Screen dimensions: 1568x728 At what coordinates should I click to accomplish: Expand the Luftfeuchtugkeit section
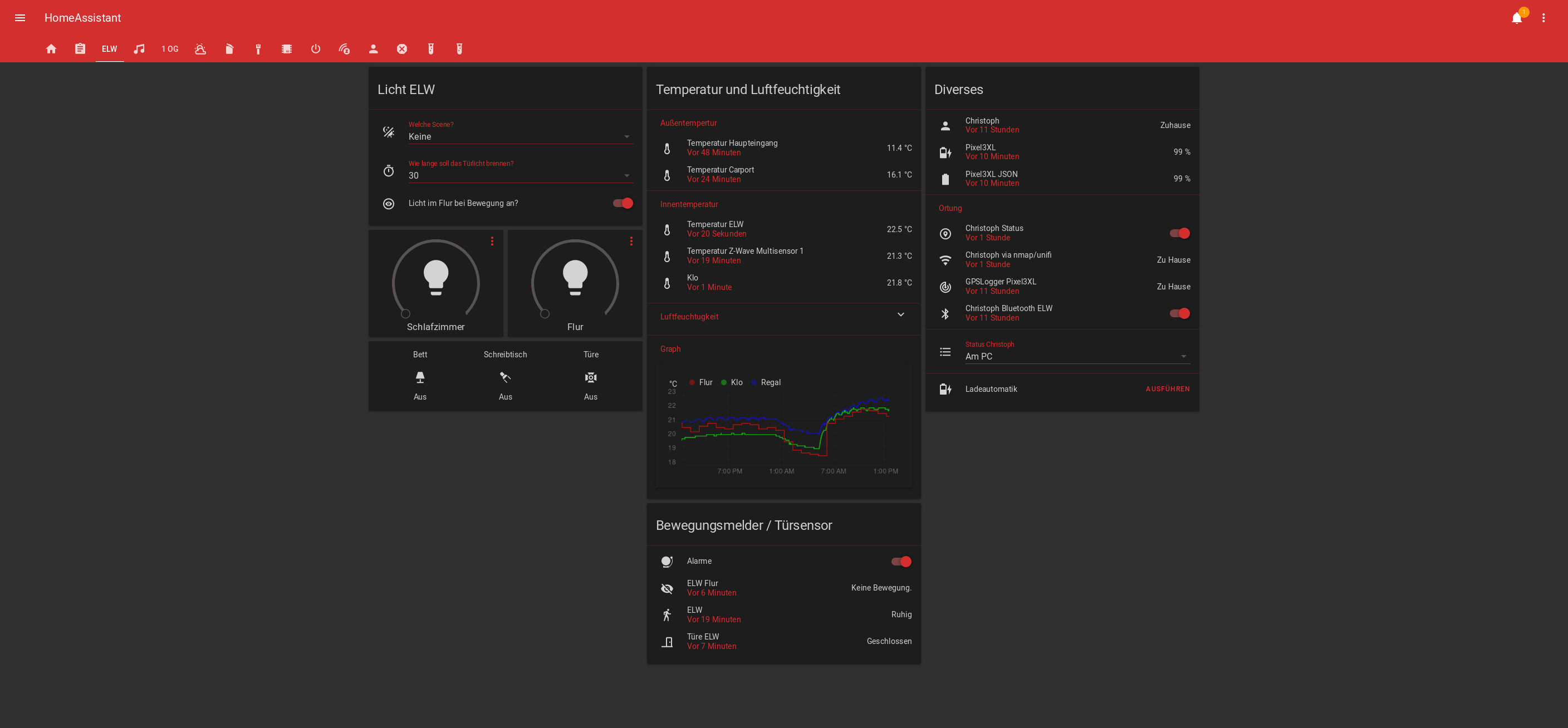(900, 315)
